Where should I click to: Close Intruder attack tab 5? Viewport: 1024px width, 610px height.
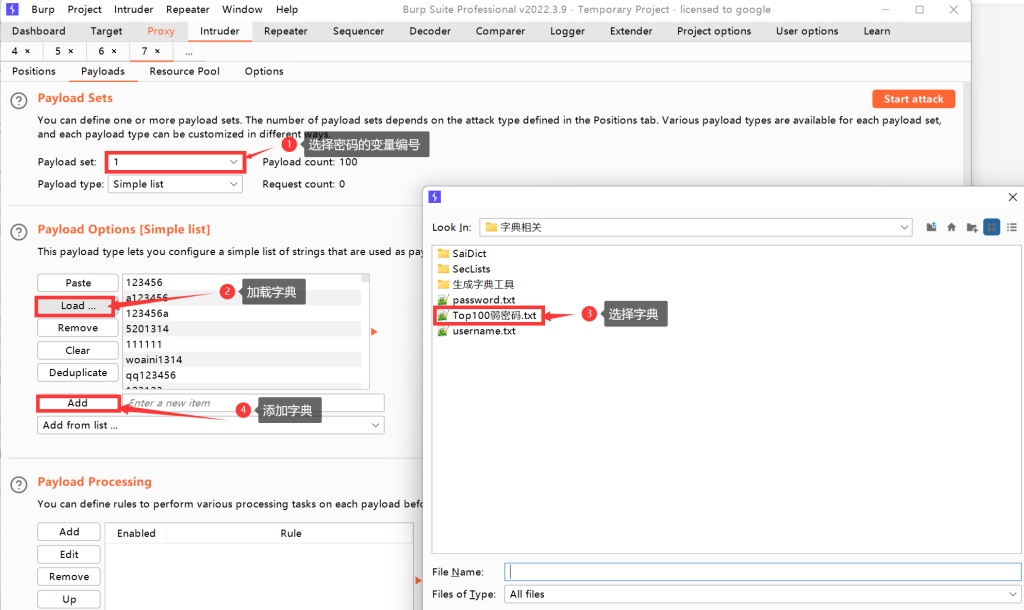pos(71,51)
